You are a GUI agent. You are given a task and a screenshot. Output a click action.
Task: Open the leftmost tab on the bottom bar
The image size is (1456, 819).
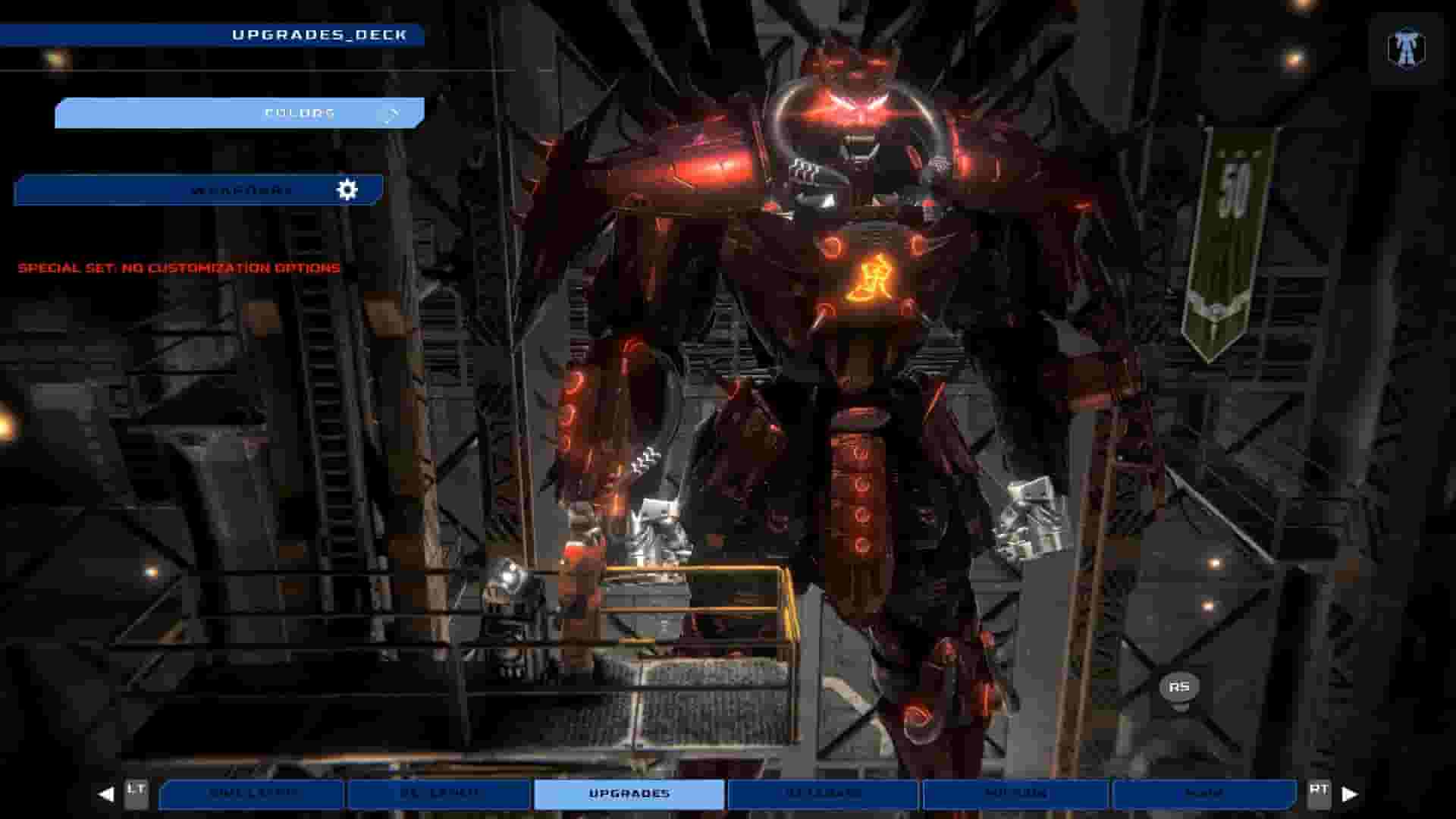pos(250,794)
